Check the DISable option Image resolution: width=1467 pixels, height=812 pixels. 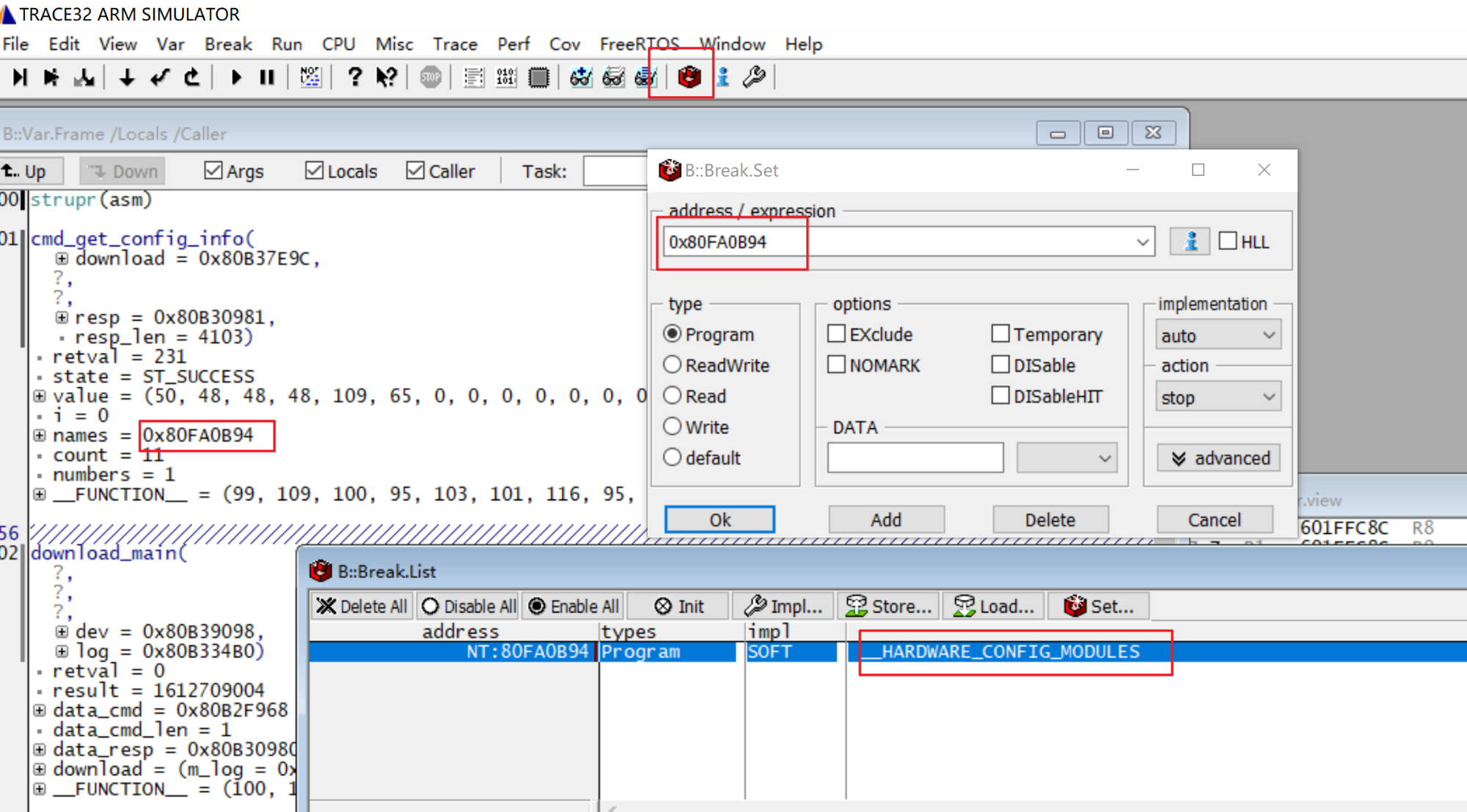[1000, 365]
